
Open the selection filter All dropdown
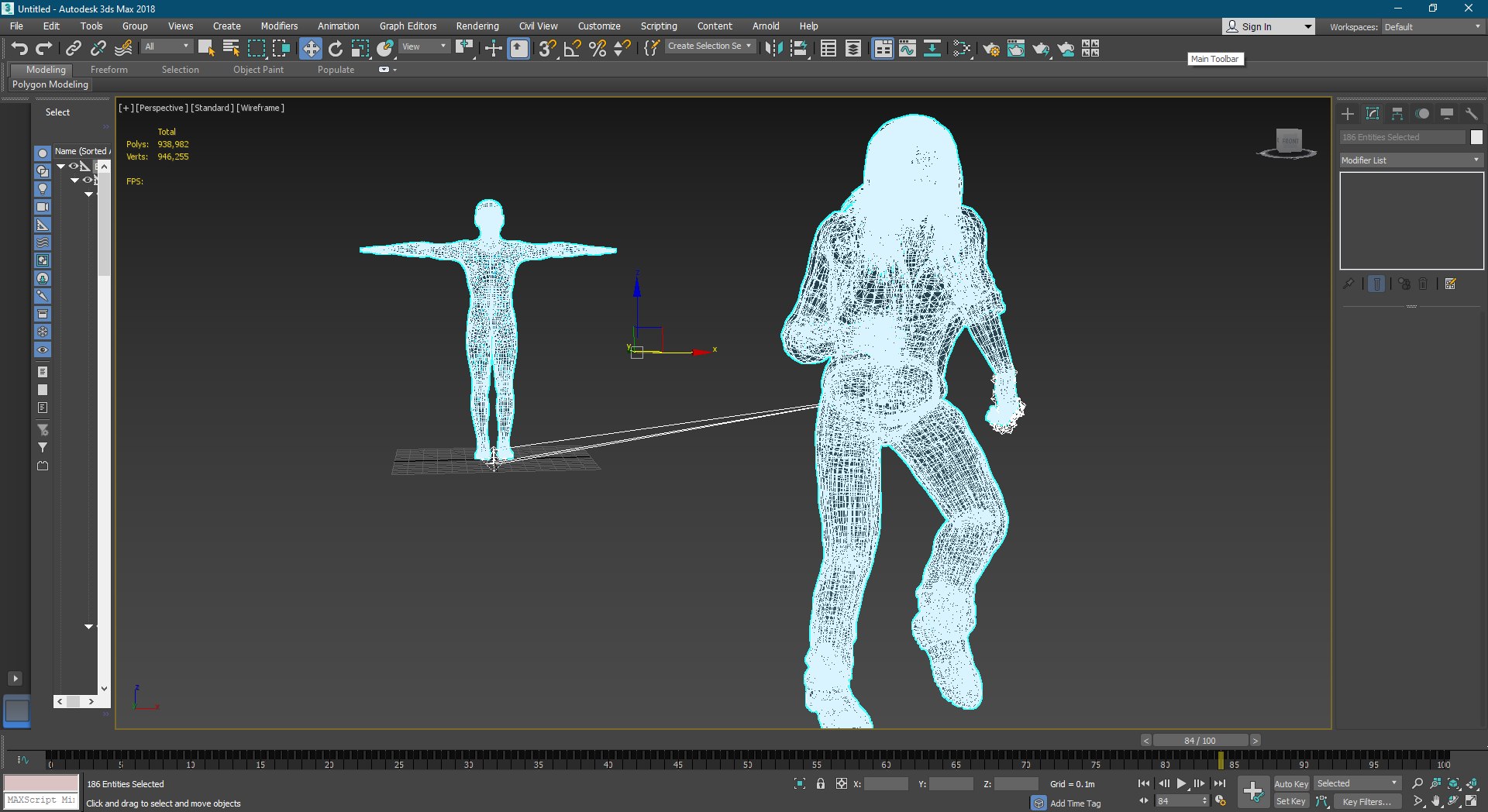point(167,46)
